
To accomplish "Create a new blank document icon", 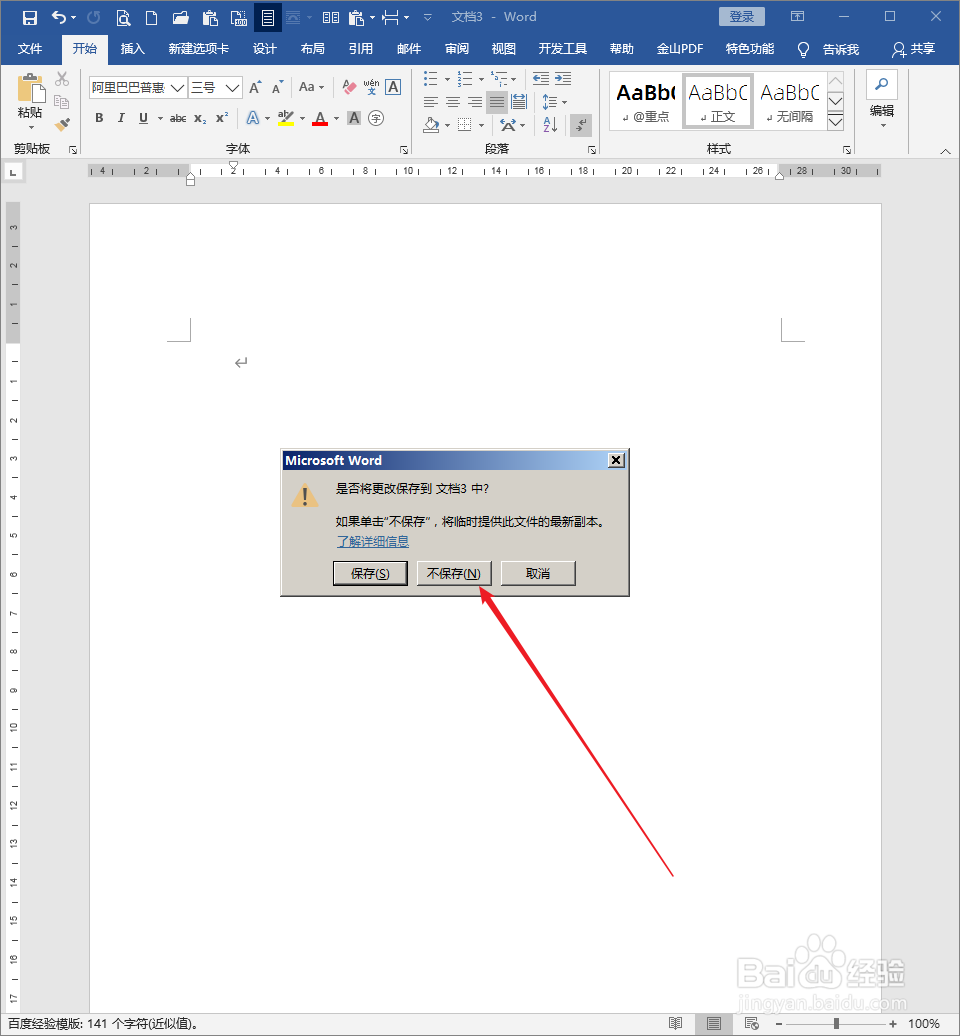I will coord(151,17).
